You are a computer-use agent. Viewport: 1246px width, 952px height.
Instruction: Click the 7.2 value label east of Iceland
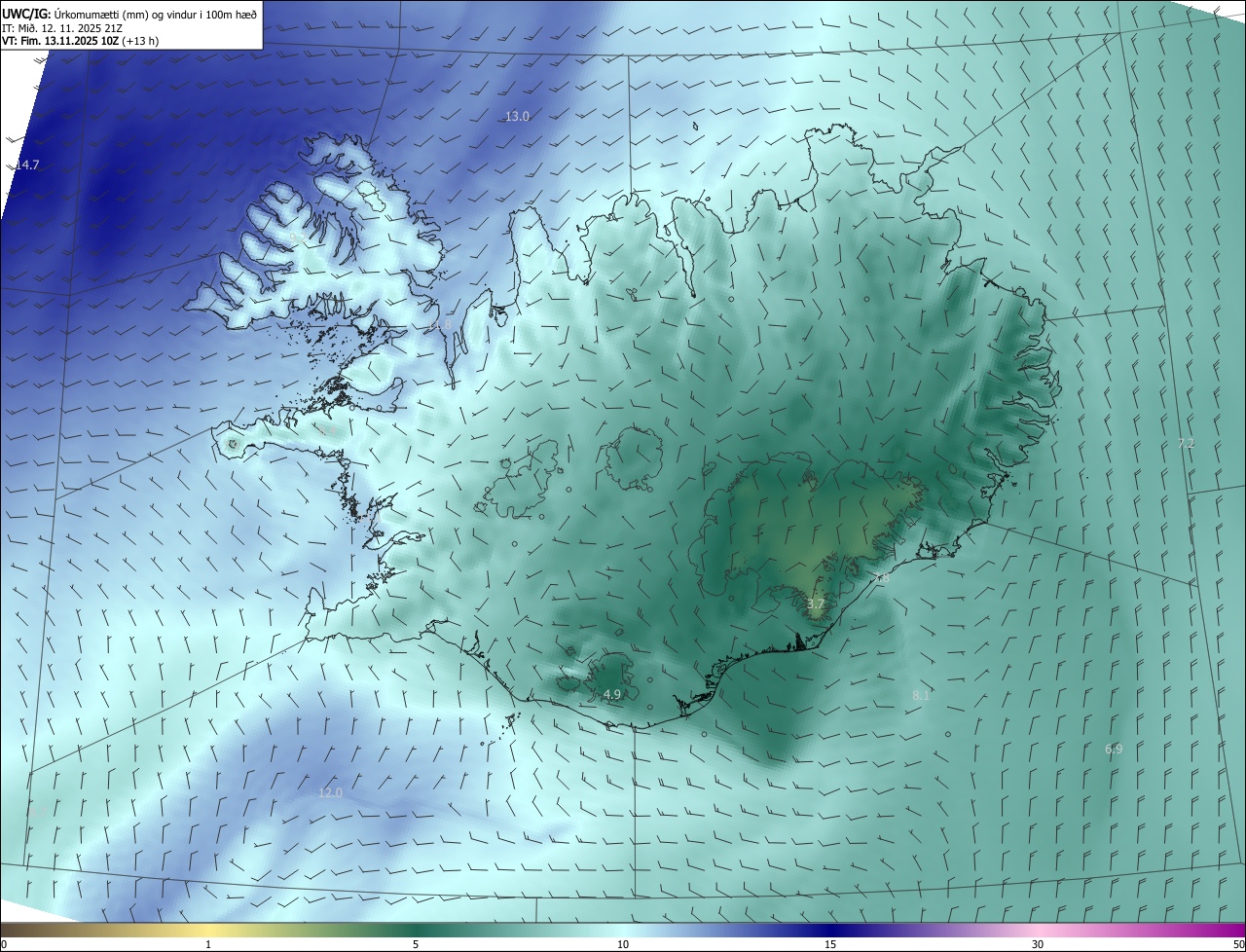pos(1186,444)
